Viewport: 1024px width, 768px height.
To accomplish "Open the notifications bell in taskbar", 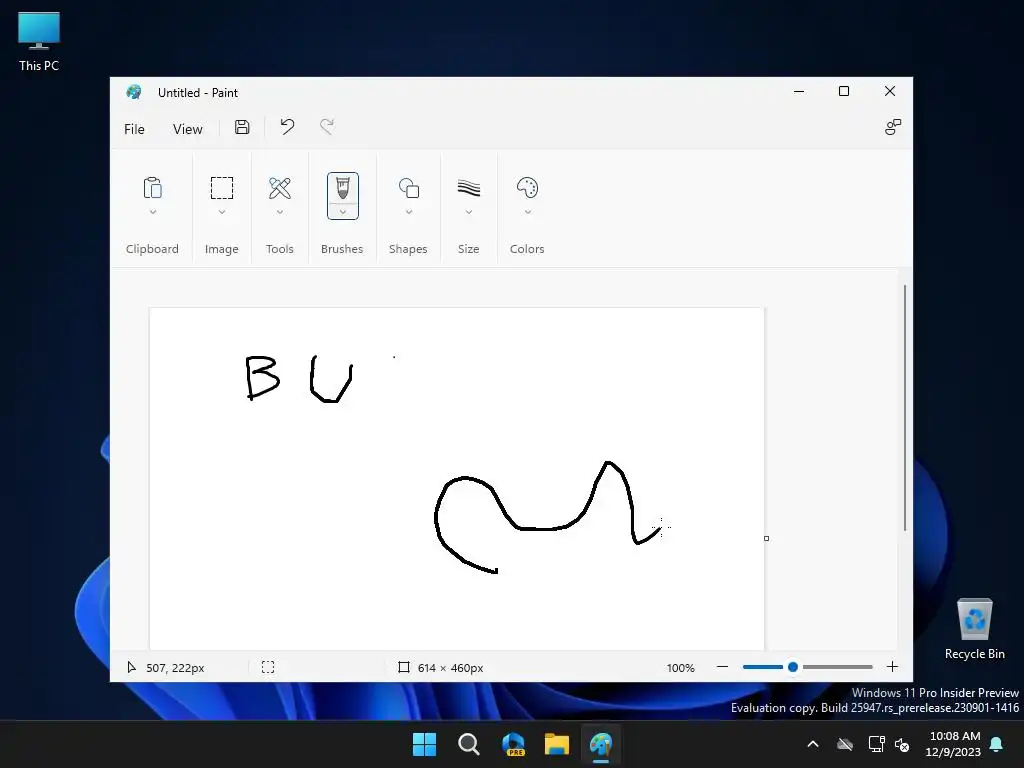I will coord(997,744).
